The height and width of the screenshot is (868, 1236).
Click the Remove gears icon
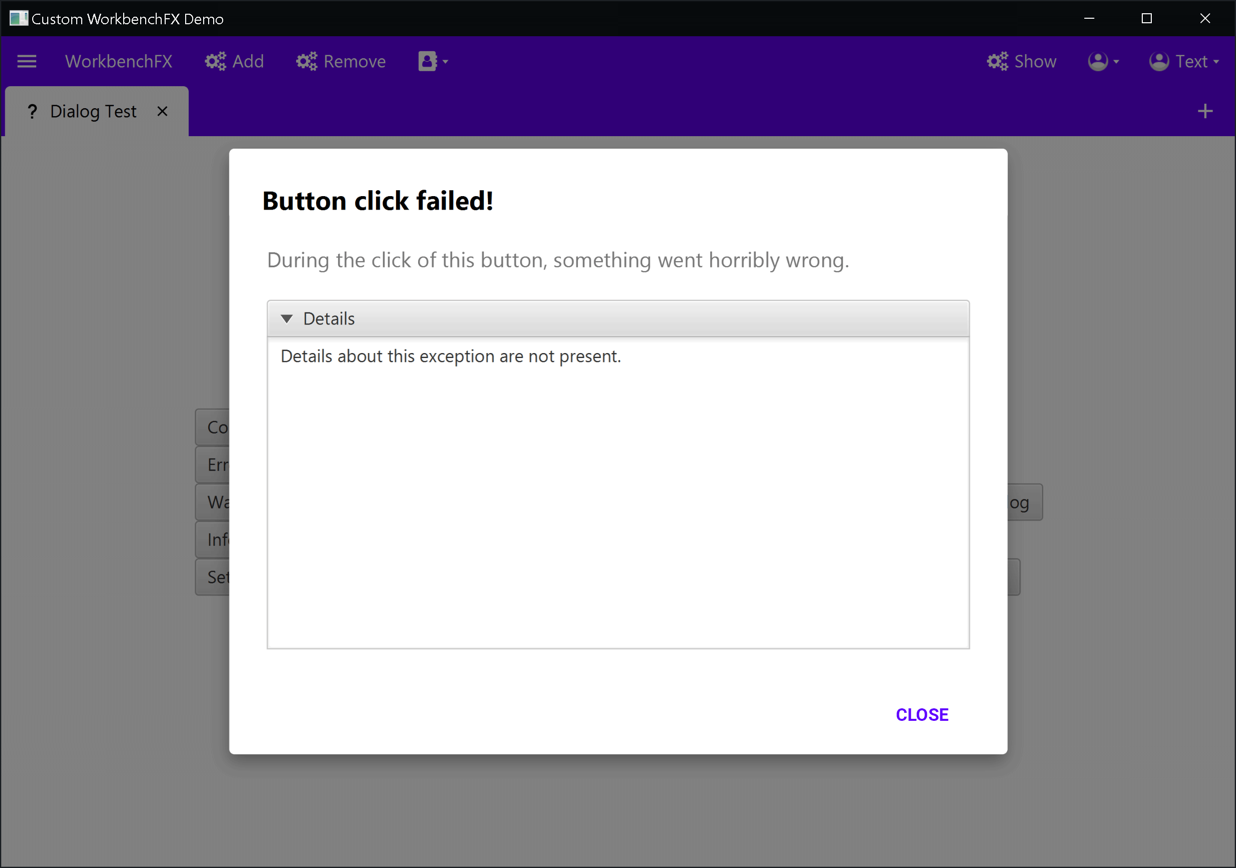[306, 61]
